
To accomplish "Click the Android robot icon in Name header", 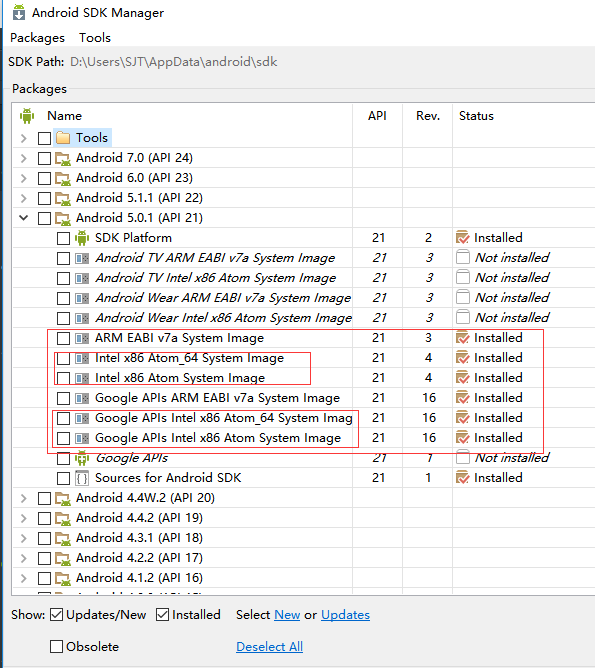I will click(27, 116).
